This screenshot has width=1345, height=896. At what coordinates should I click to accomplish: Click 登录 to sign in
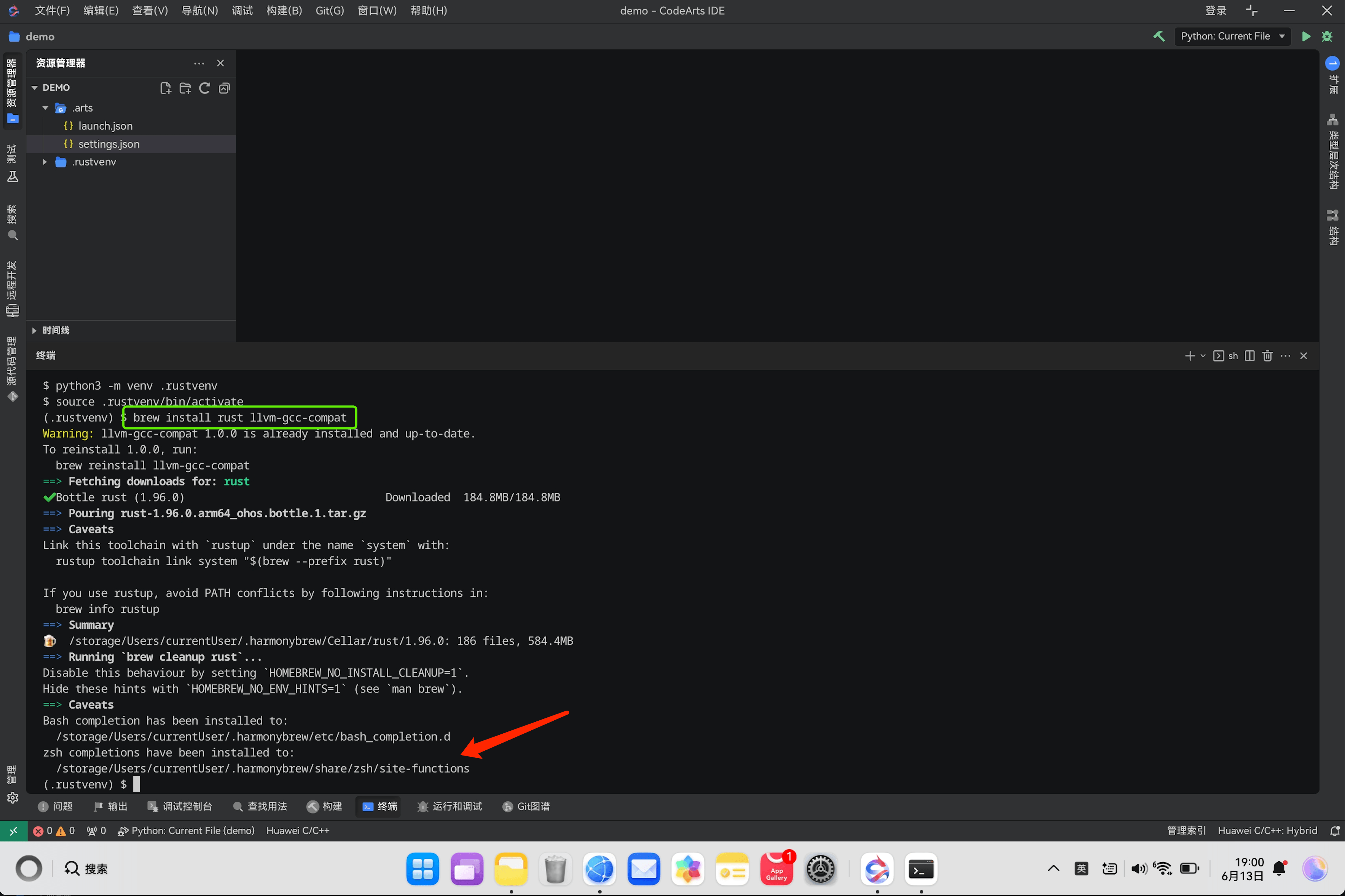1216,10
